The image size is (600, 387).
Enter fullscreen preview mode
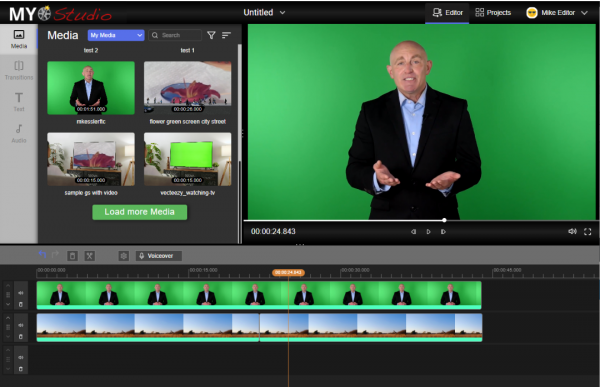(587, 232)
